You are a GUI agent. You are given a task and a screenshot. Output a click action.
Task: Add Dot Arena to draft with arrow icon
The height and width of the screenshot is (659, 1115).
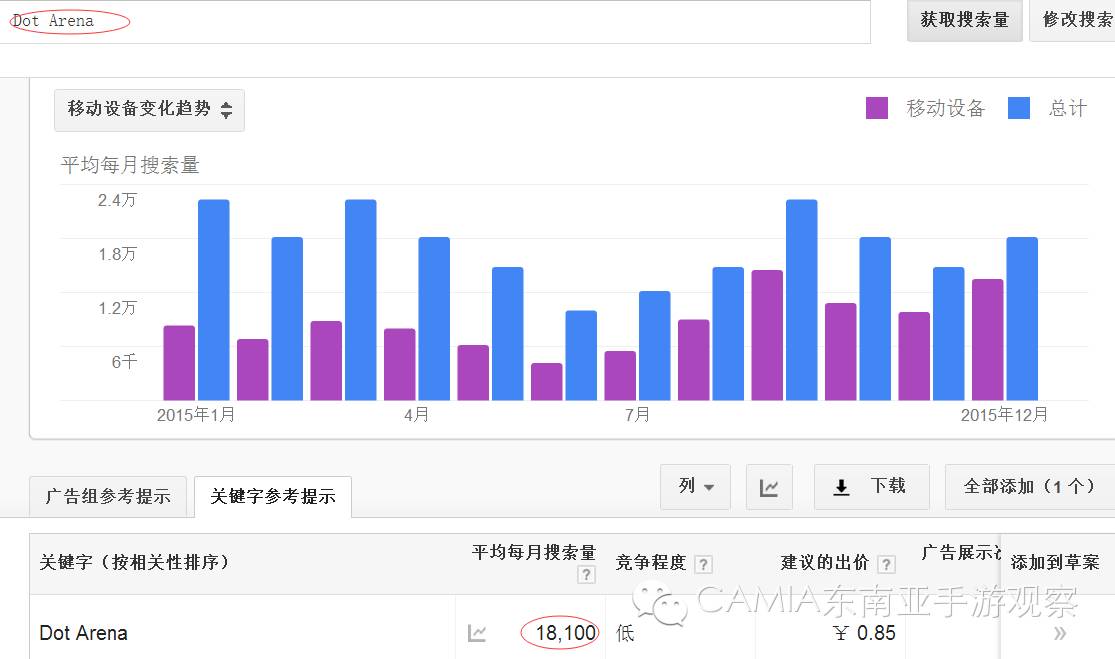(x=1060, y=633)
